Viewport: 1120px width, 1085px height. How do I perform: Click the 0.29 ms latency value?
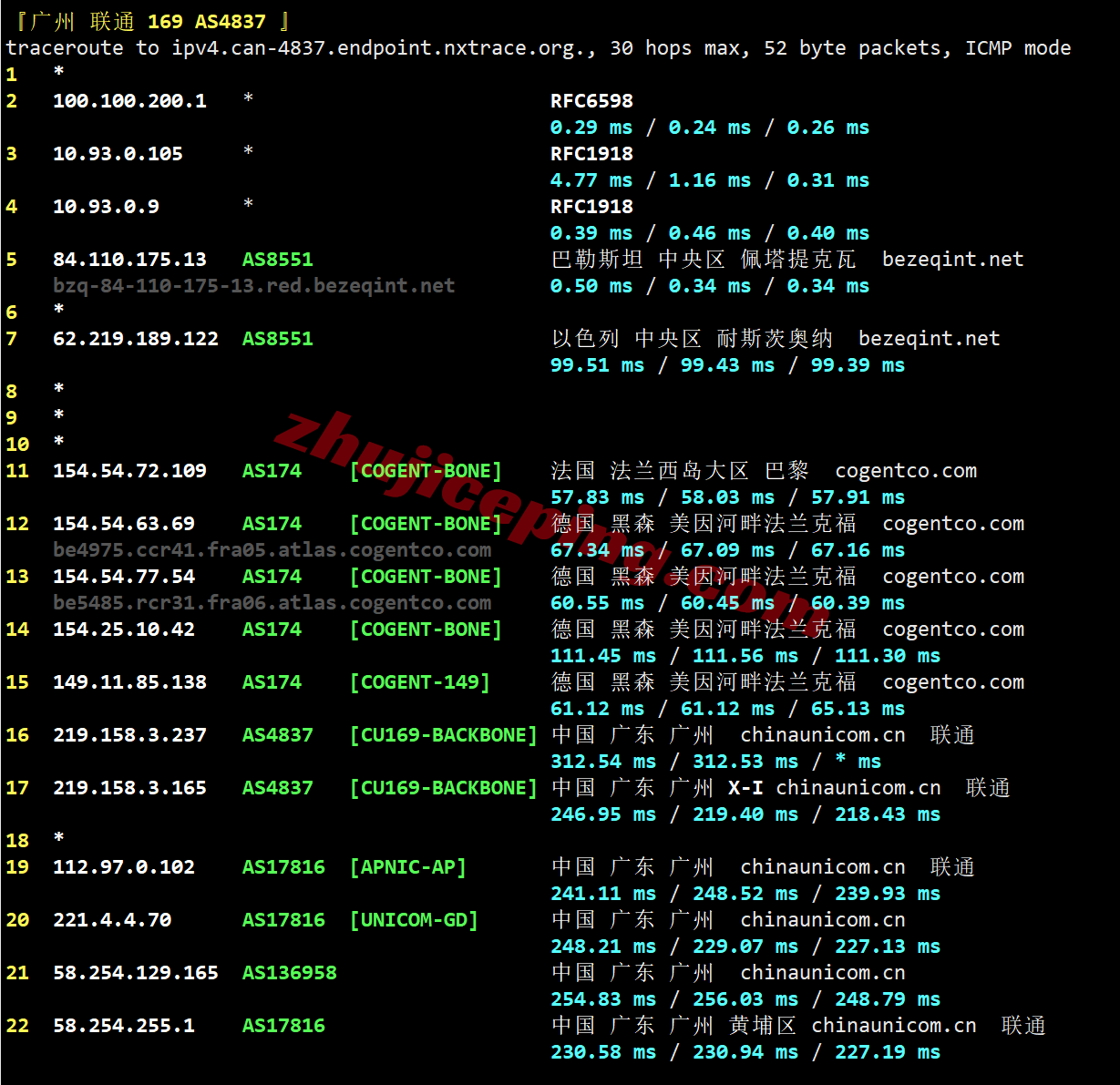(591, 128)
